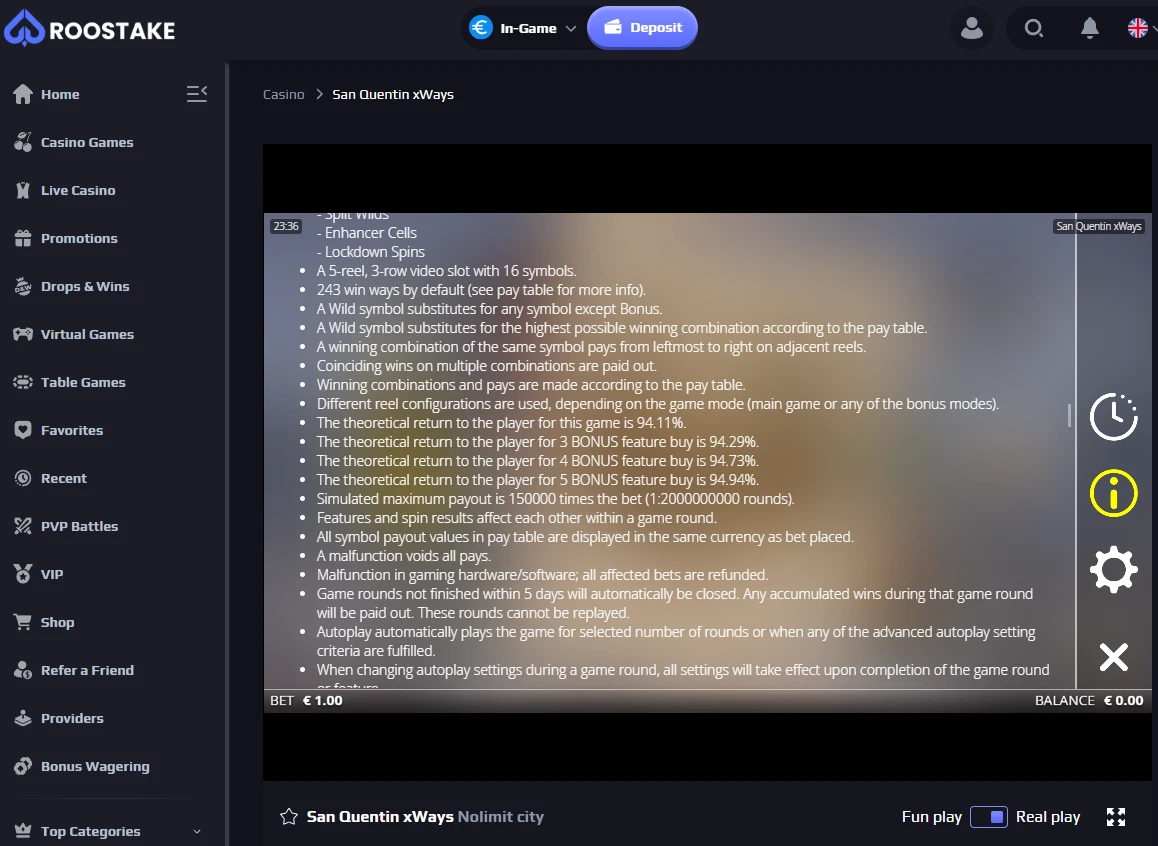Collapse the sidebar menu icon
This screenshot has width=1158, height=846.
pyautogui.click(x=196, y=94)
